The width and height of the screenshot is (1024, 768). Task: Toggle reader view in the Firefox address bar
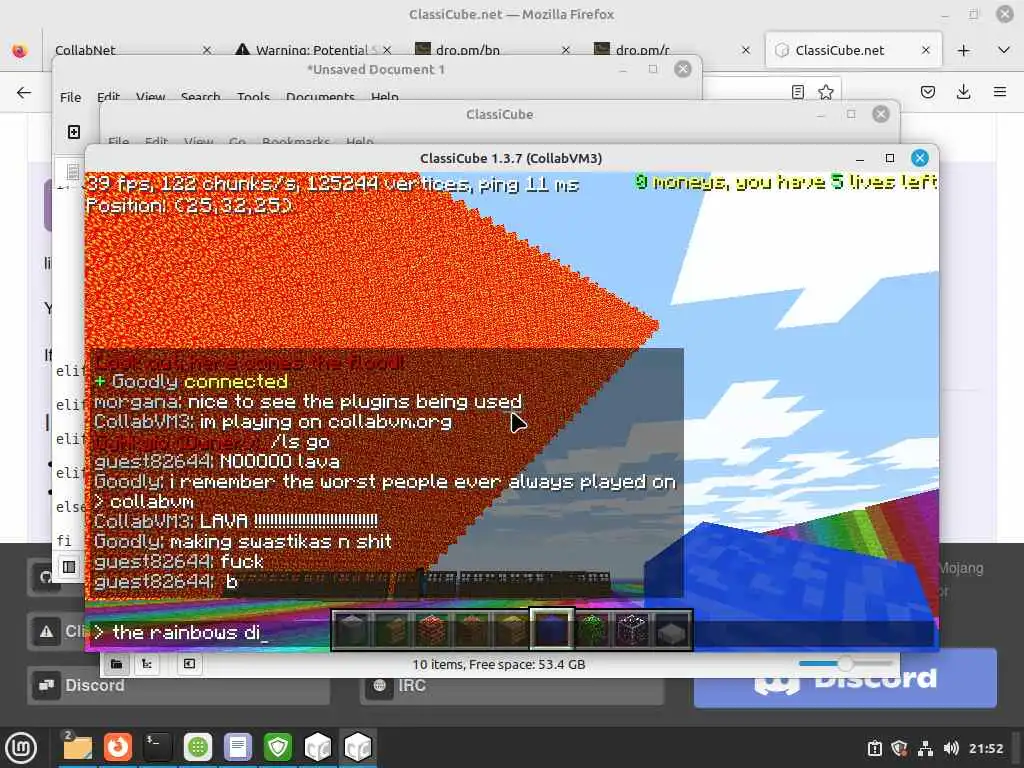tap(797, 92)
